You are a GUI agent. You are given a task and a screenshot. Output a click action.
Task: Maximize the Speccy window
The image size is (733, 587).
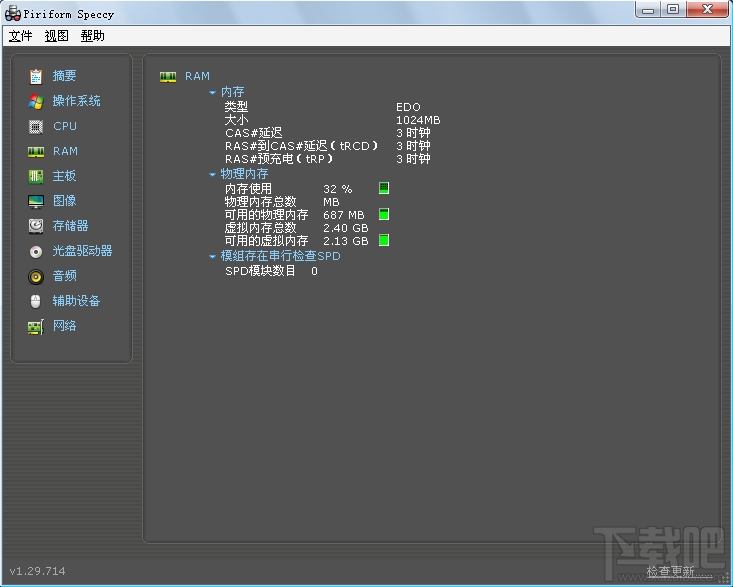point(673,9)
